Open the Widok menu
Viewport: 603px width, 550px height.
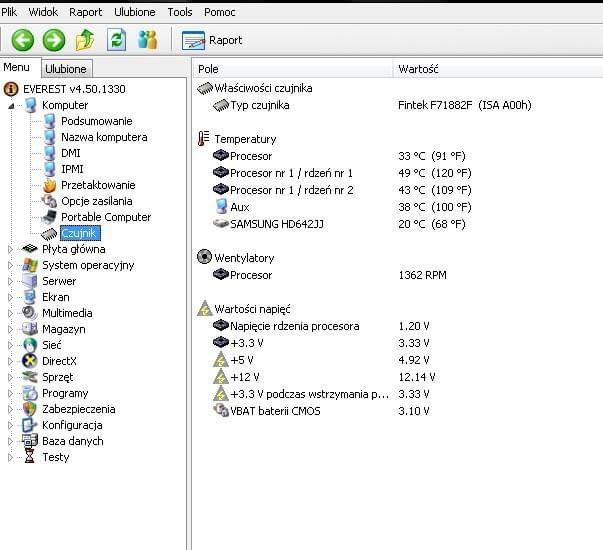(43, 12)
